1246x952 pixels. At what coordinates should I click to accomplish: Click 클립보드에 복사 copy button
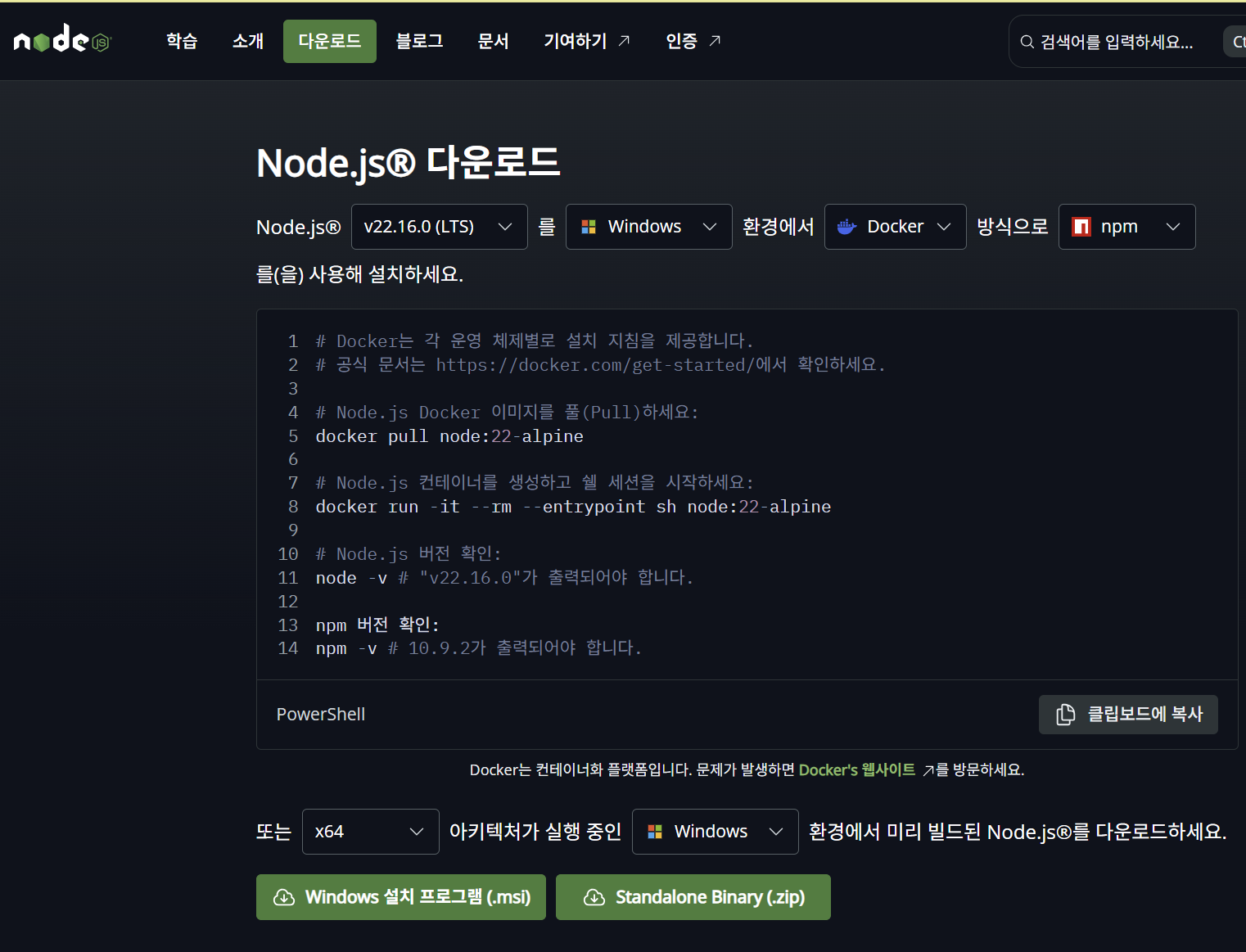tap(1128, 715)
